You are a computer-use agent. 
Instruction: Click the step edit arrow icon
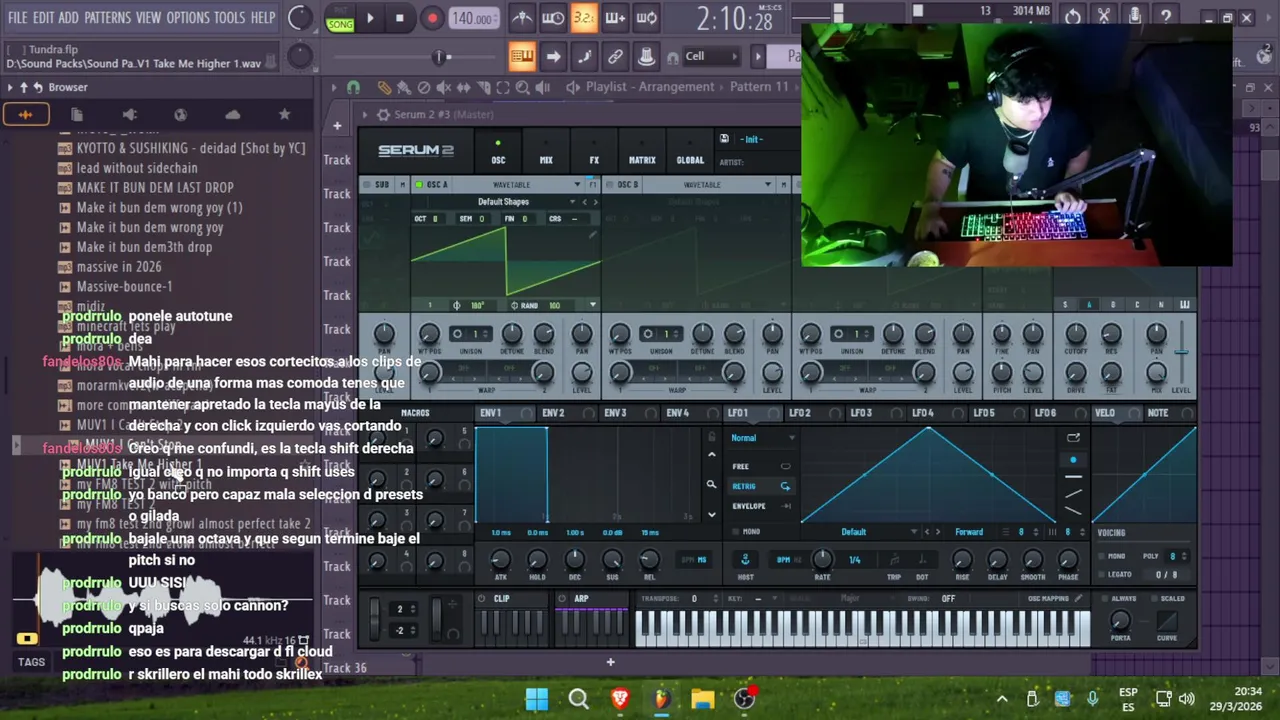pos(553,56)
